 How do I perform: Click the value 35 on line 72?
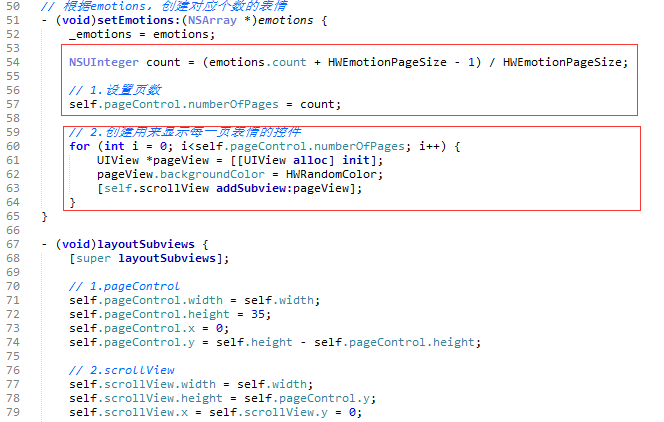click(257, 314)
